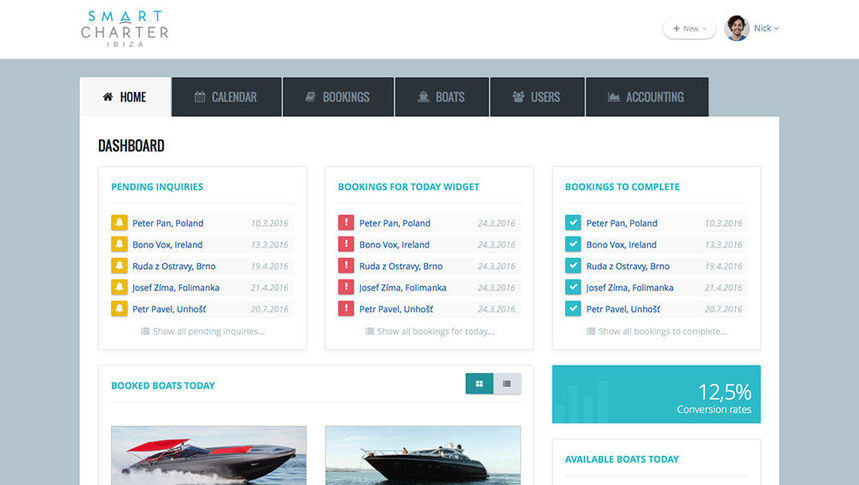Switch booked boats to grid view
The height and width of the screenshot is (485, 859).
tap(480, 384)
